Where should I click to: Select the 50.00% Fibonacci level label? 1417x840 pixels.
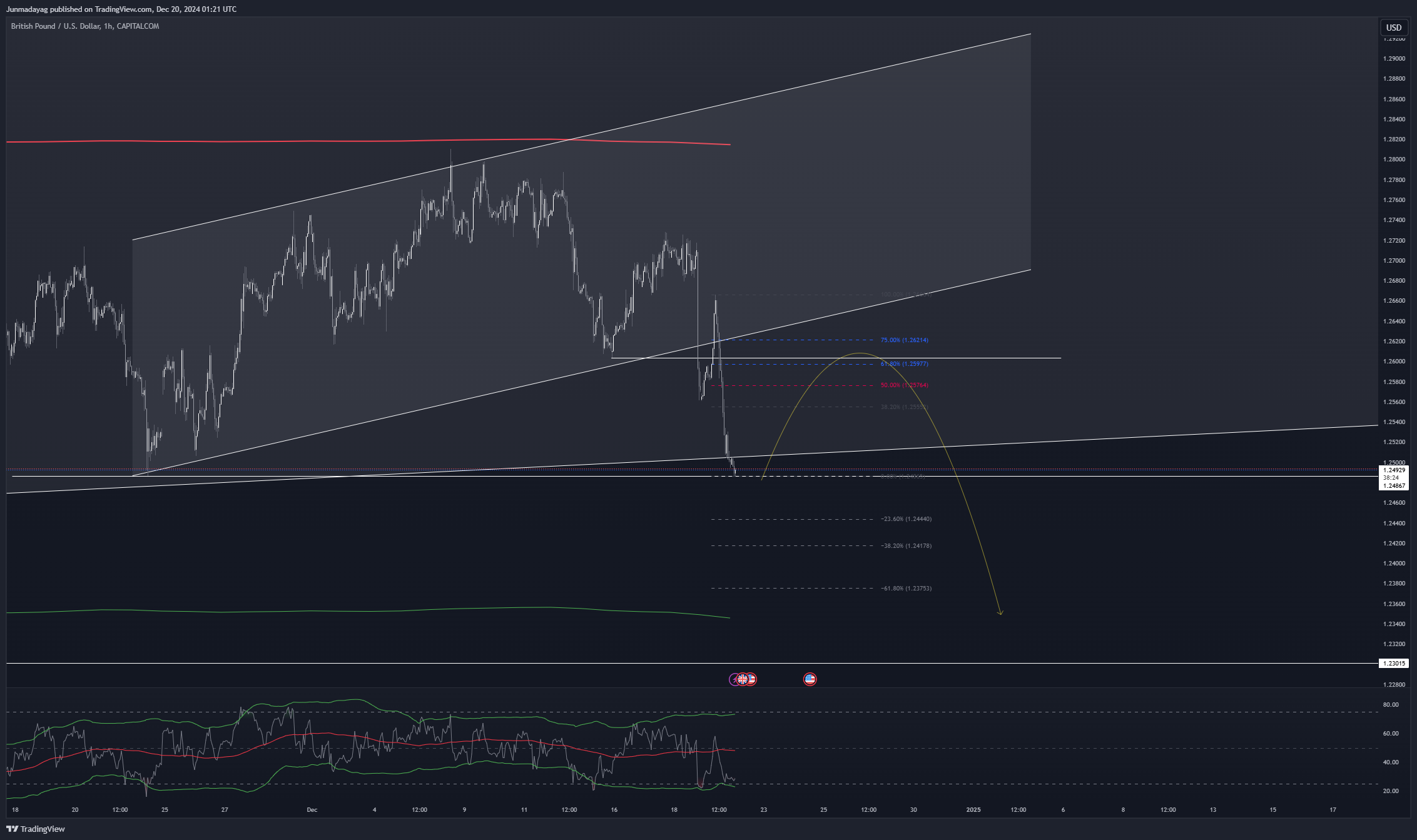click(904, 385)
